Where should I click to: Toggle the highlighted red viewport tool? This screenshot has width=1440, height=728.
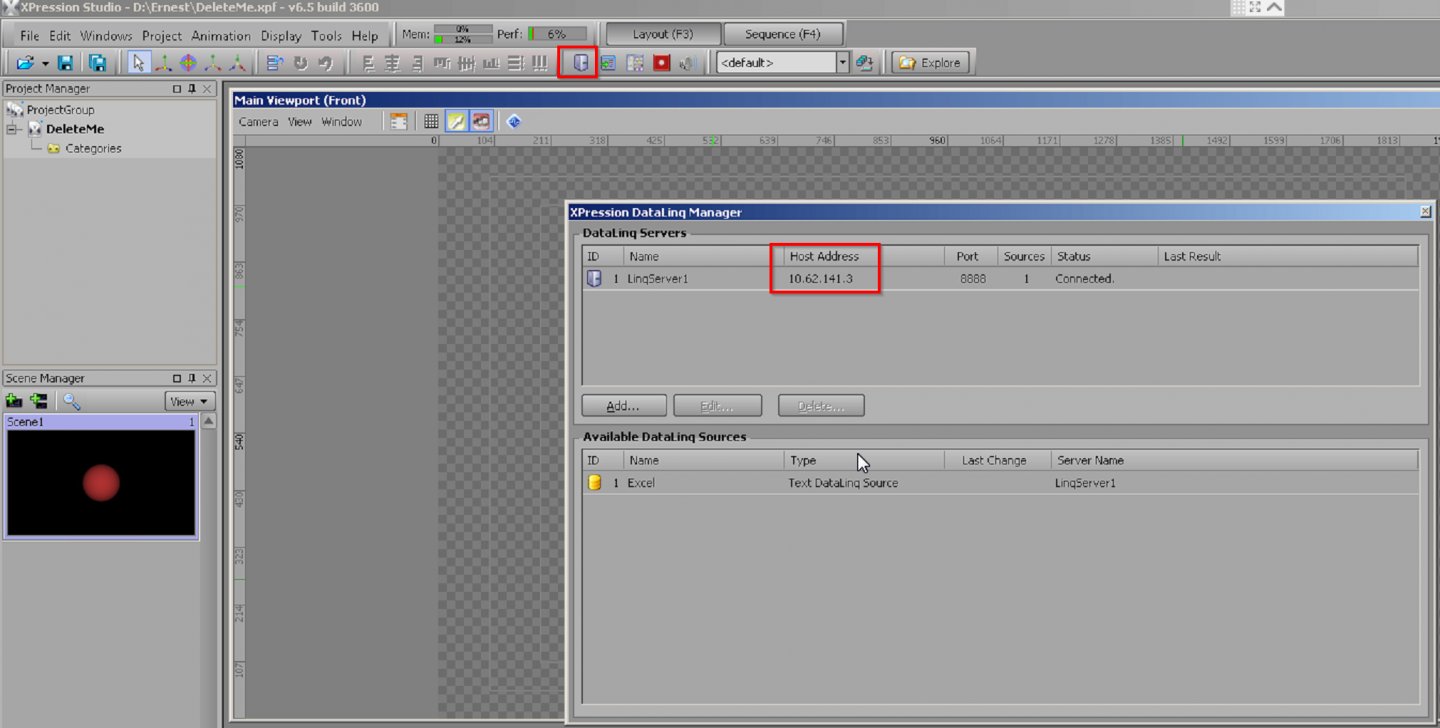(x=481, y=121)
